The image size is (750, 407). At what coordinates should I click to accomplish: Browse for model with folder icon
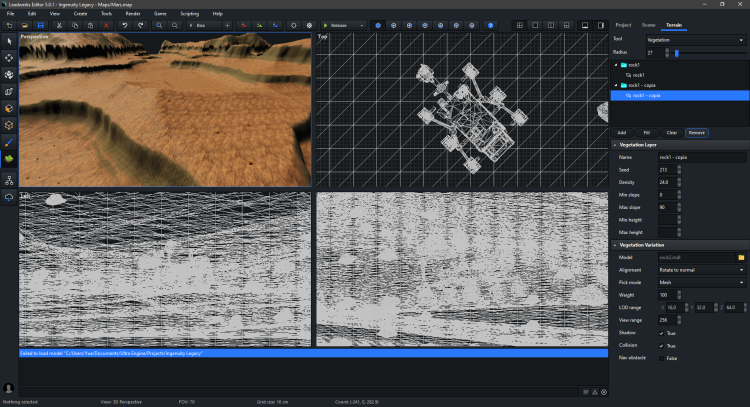[741, 257]
